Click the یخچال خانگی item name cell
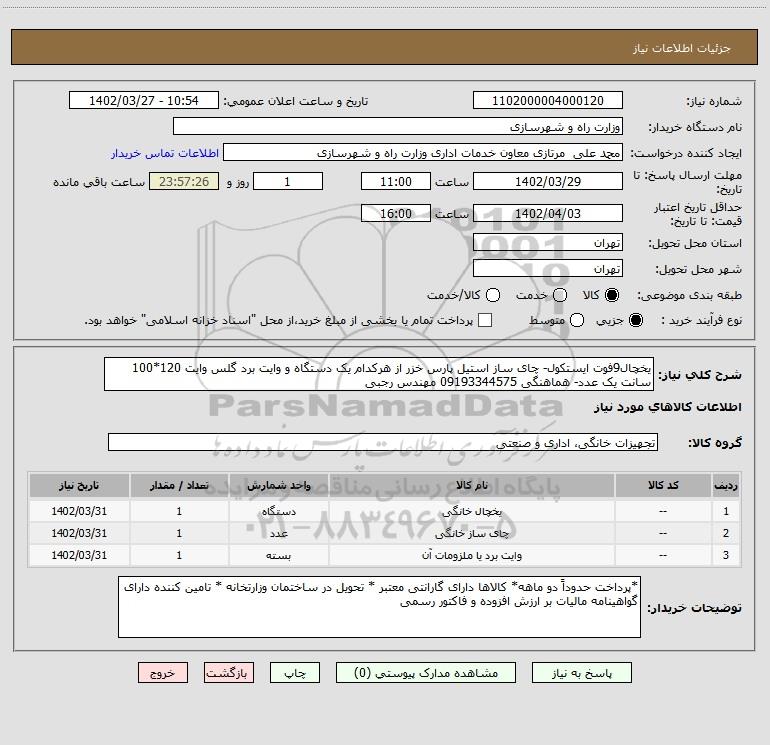The image size is (770, 745). click(471, 511)
